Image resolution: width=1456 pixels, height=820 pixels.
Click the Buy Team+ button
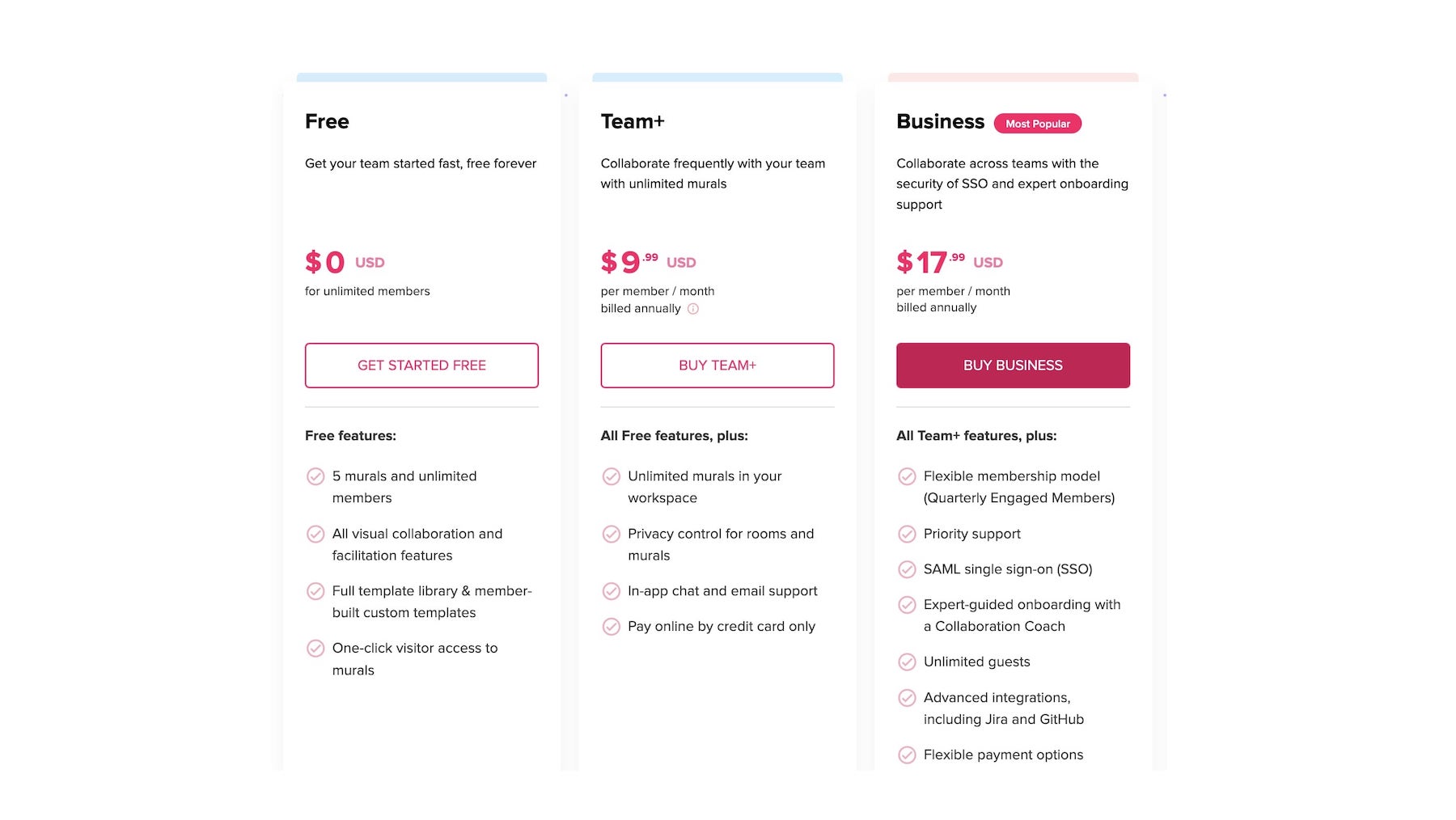coord(717,366)
